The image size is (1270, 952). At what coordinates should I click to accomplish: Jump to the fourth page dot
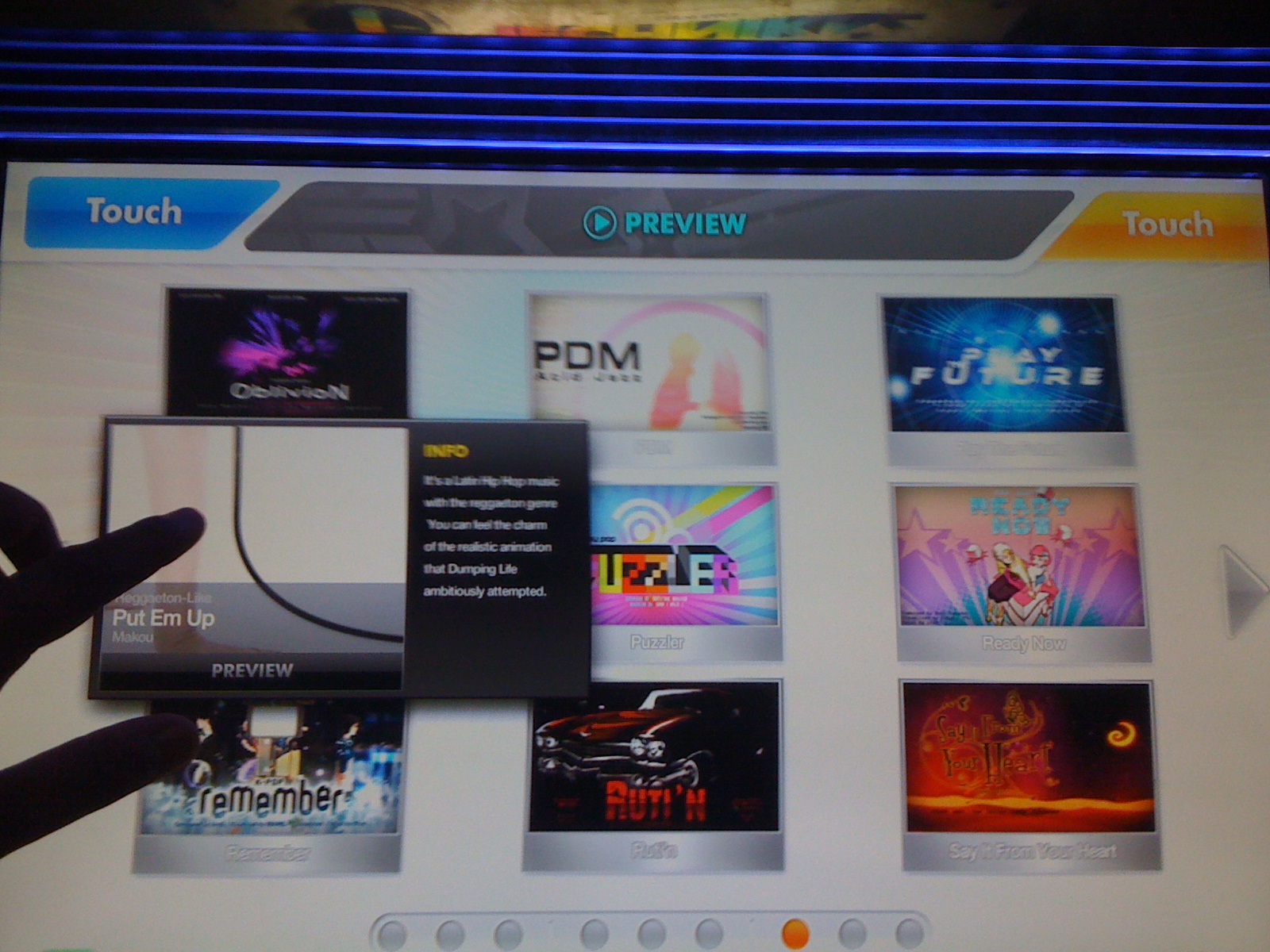click(594, 934)
